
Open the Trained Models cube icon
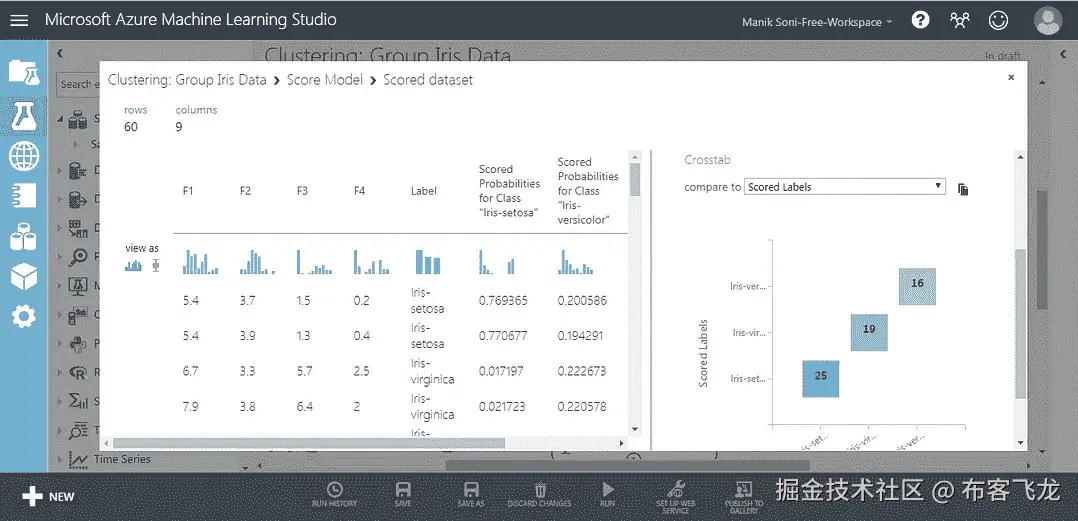tap(23, 277)
